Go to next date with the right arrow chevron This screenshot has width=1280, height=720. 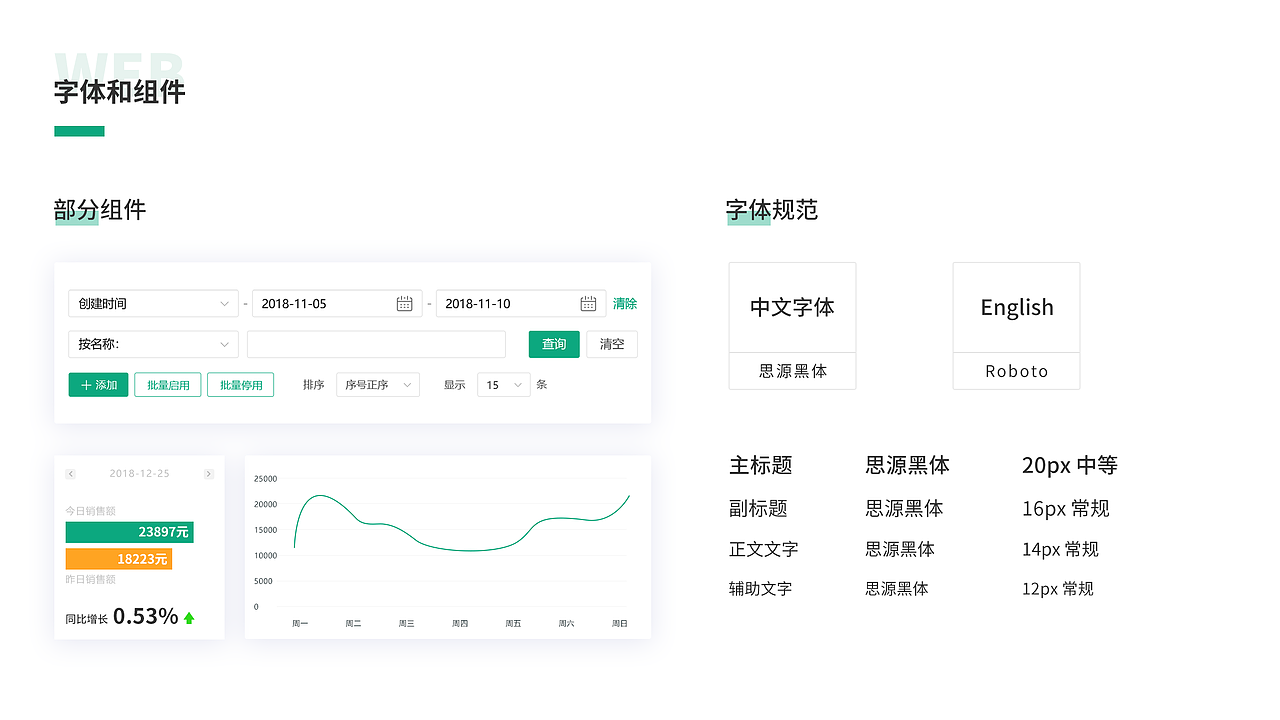pyautogui.click(x=209, y=473)
